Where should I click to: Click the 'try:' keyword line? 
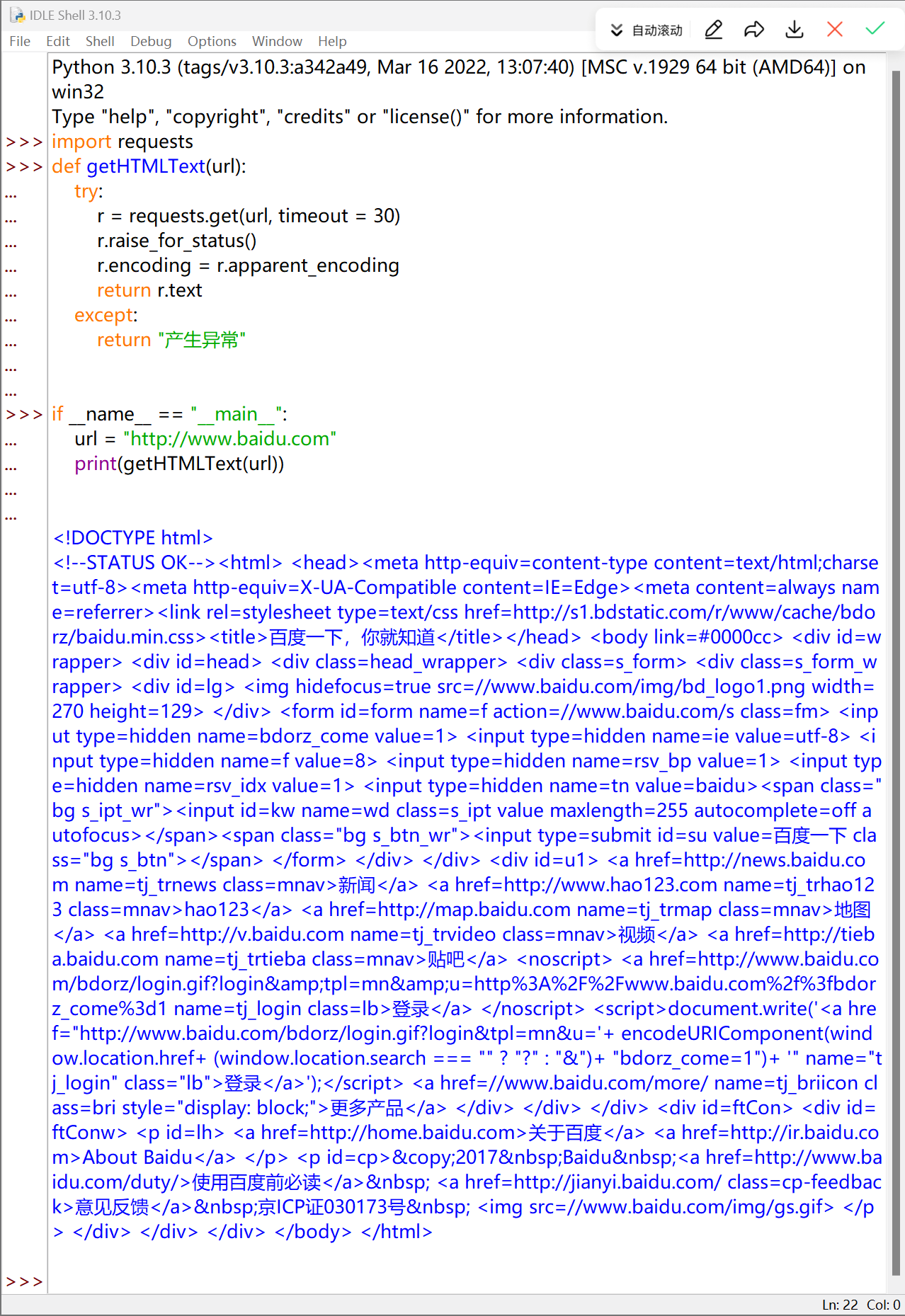tap(89, 191)
